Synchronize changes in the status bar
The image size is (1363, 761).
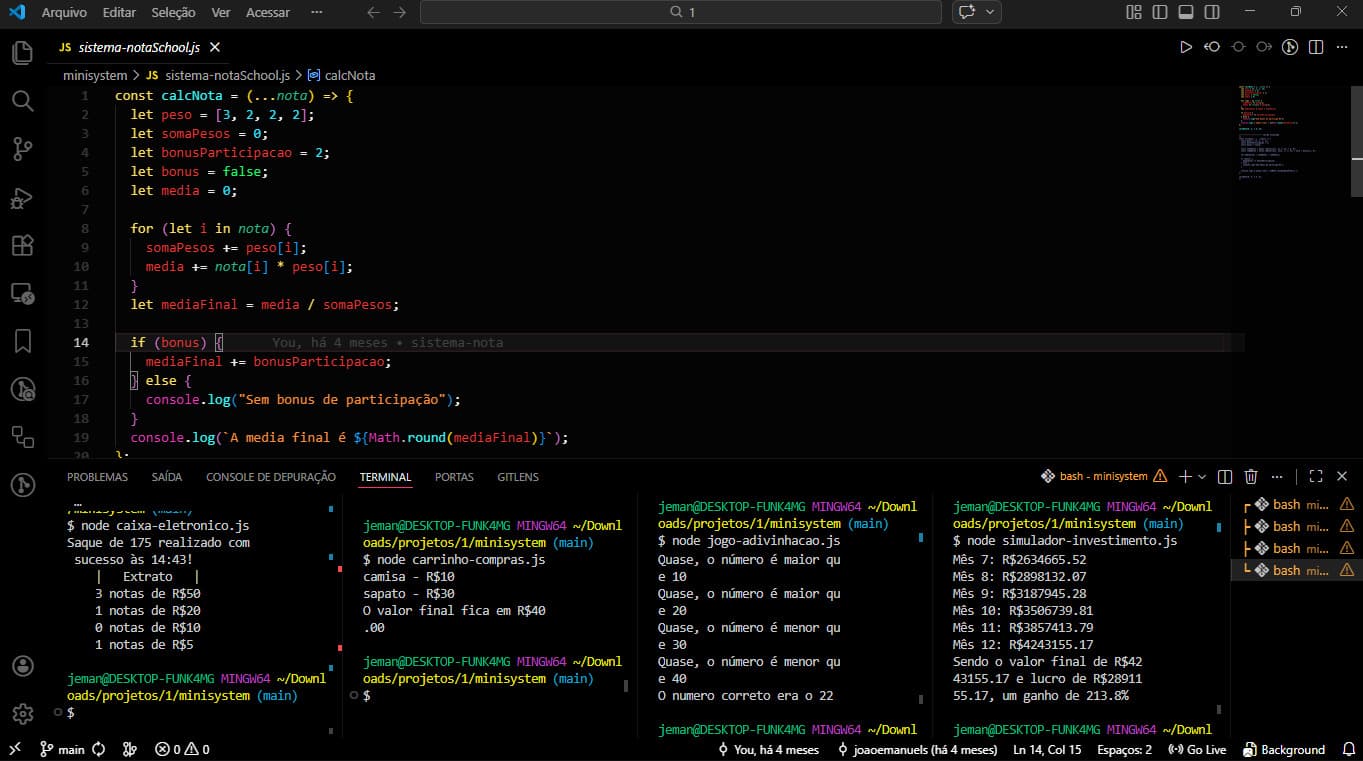[98, 749]
